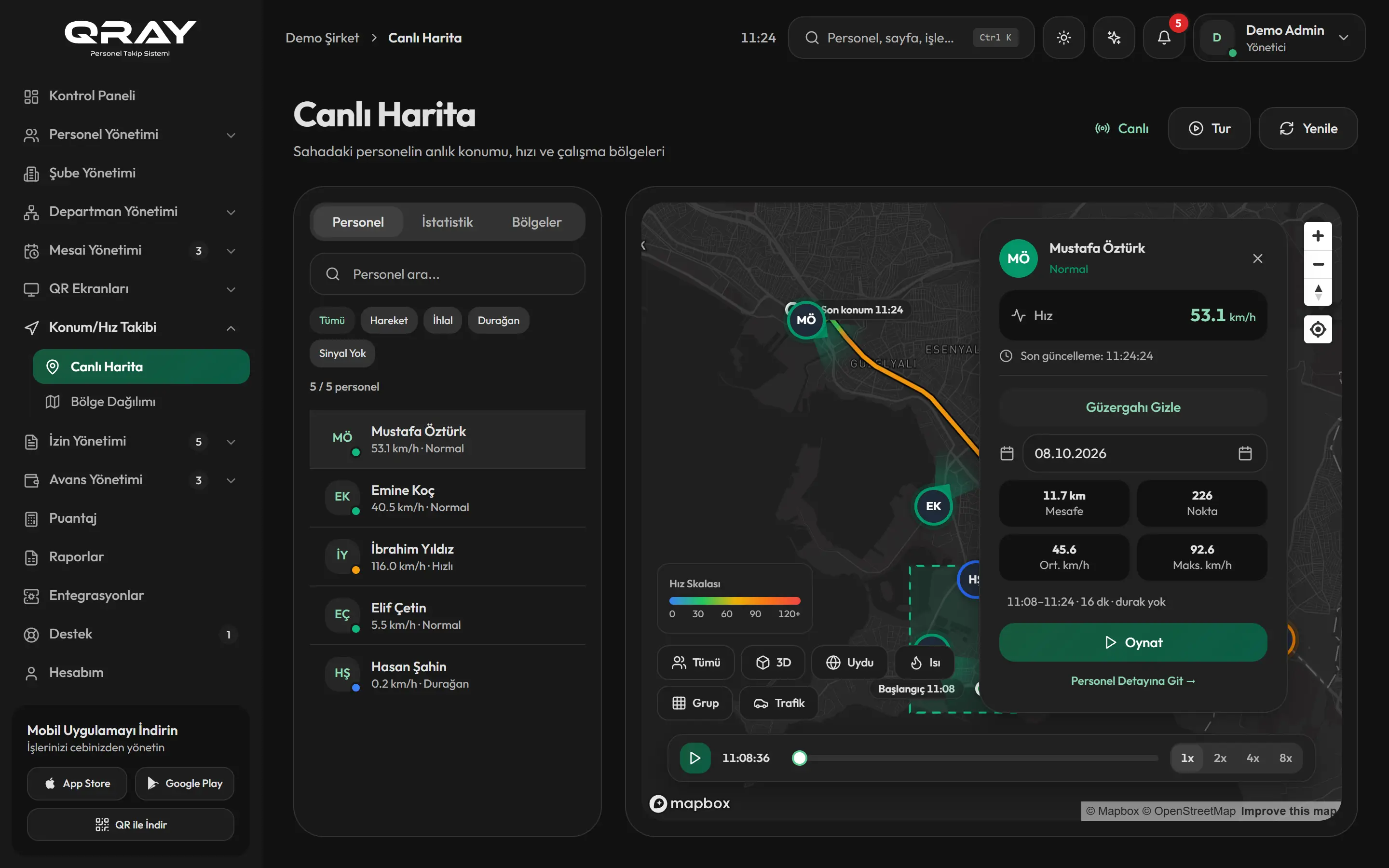Open notifications bell with 5 badge

click(1164, 38)
